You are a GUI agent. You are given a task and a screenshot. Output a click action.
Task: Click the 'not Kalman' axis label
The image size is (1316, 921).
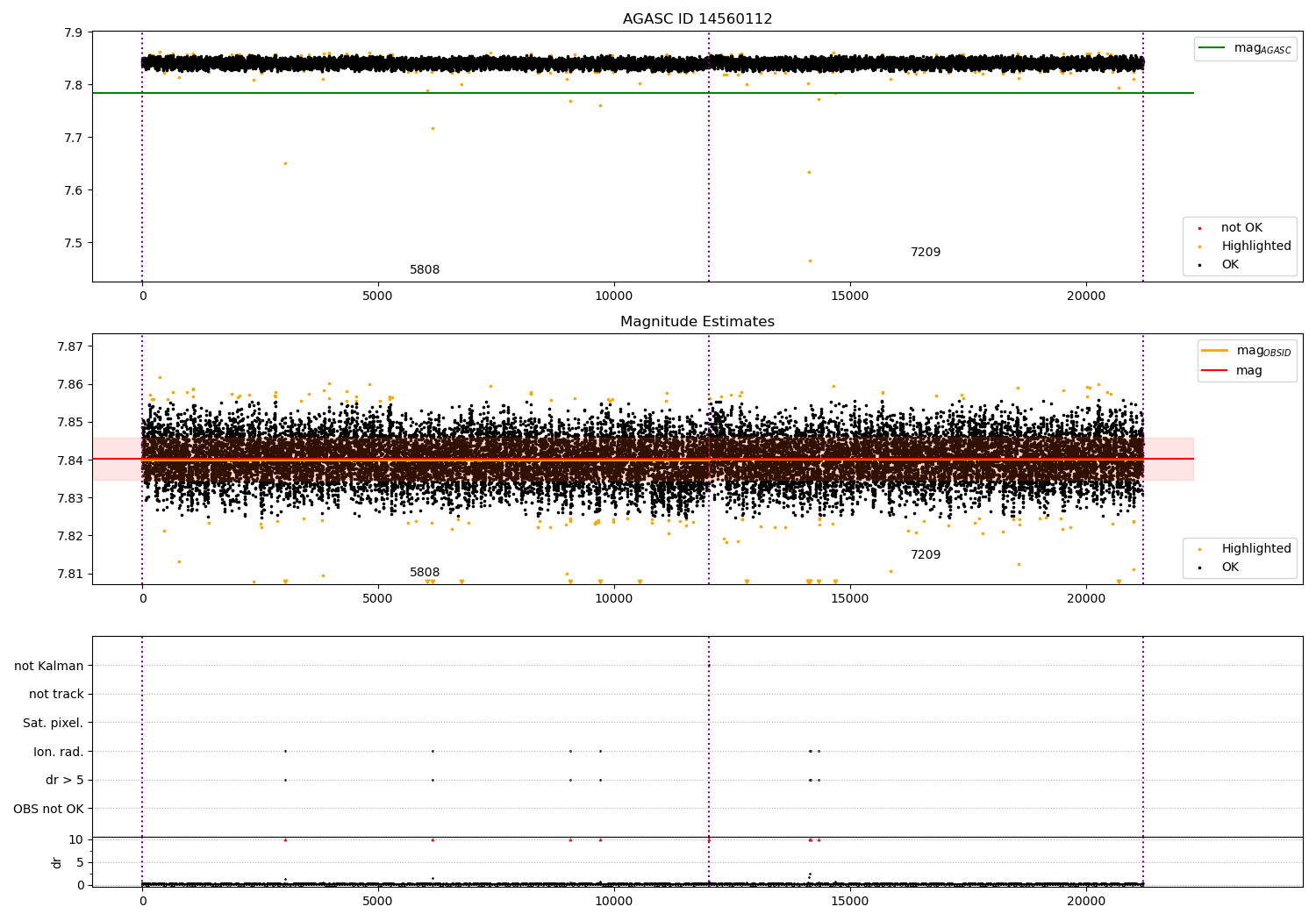point(49,667)
